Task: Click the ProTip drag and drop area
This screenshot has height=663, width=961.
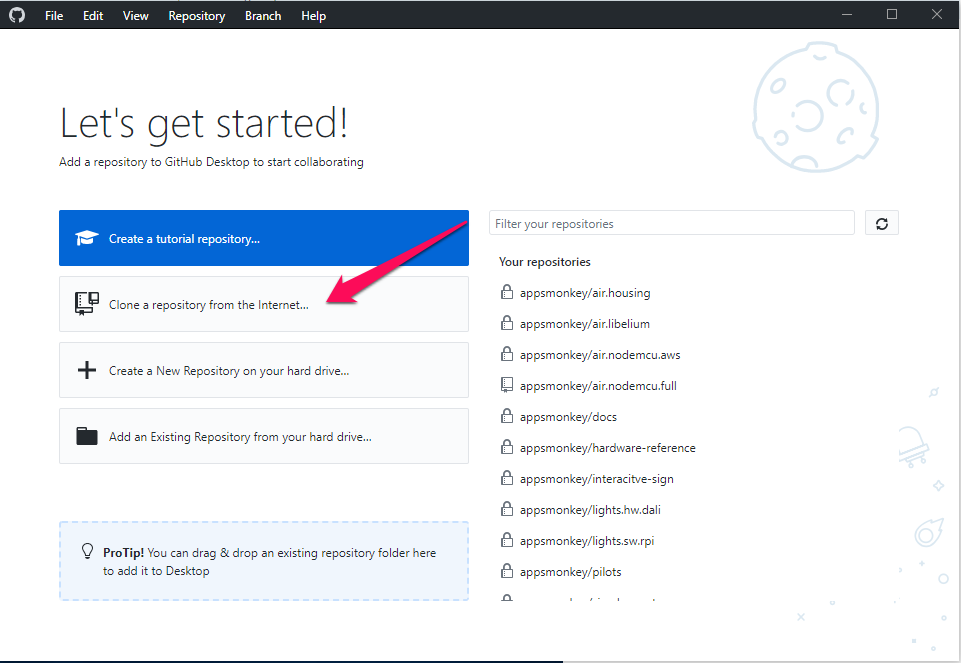Action: point(264,561)
